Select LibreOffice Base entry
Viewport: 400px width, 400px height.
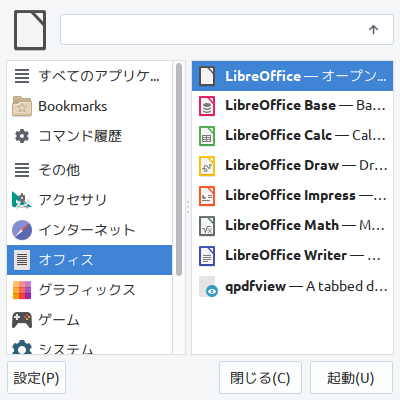point(292,106)
